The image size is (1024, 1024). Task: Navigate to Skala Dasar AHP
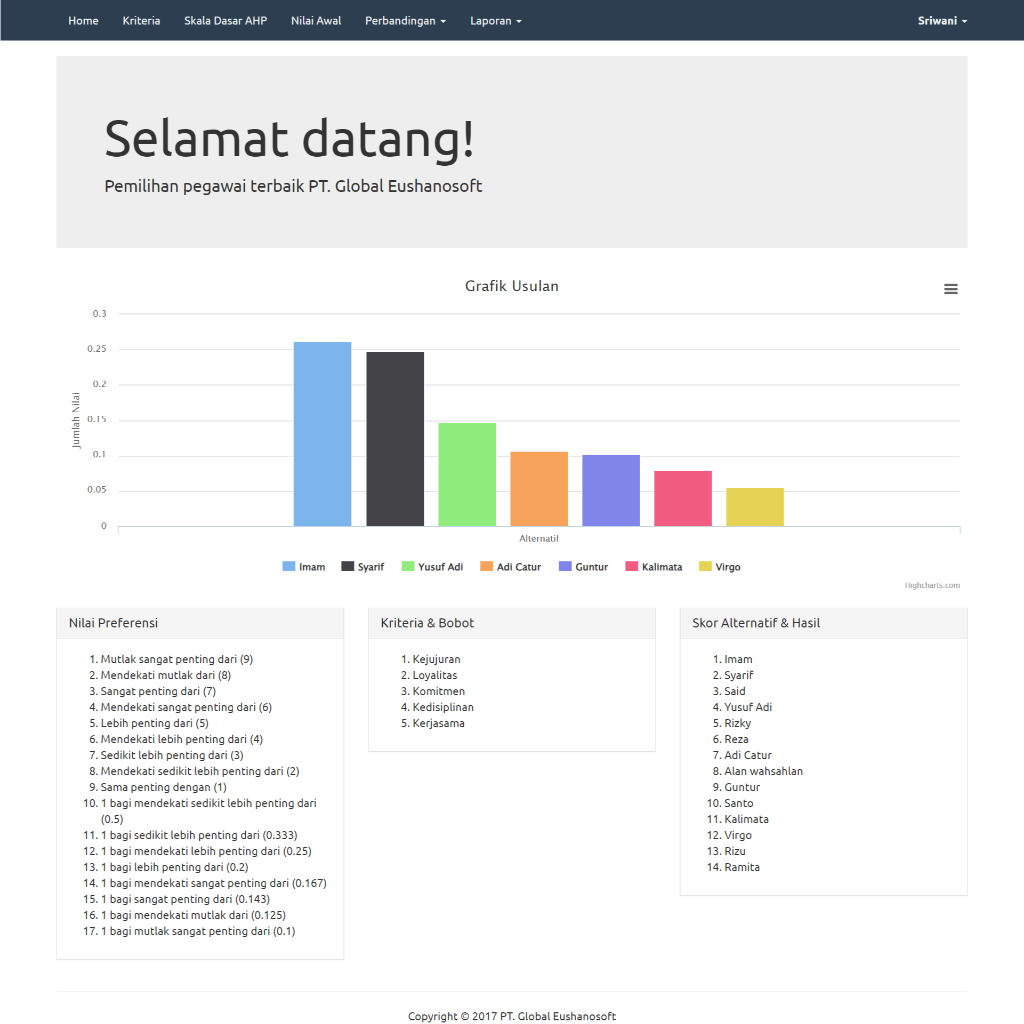[x=225, y=20]
